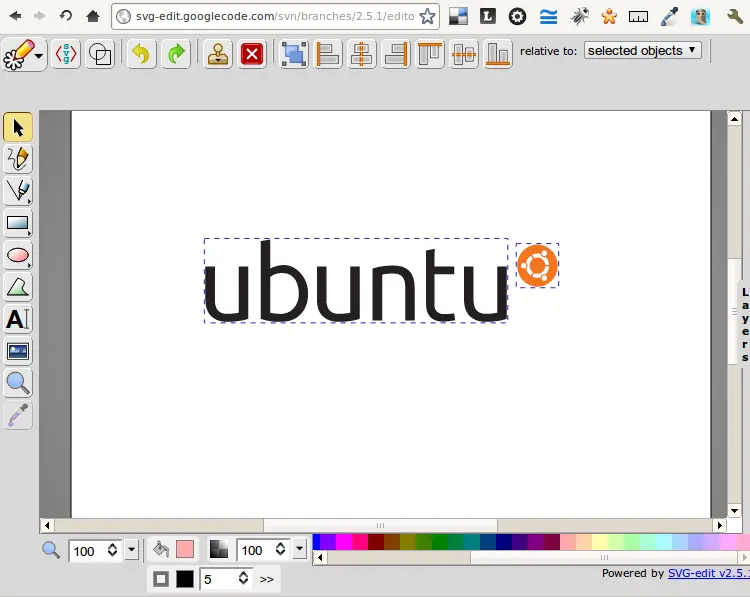The height and width of the screenshot is (597, 750).
Task: Click the opacity field showing 100
Action: pyautogui.click(x=254, y=551)
